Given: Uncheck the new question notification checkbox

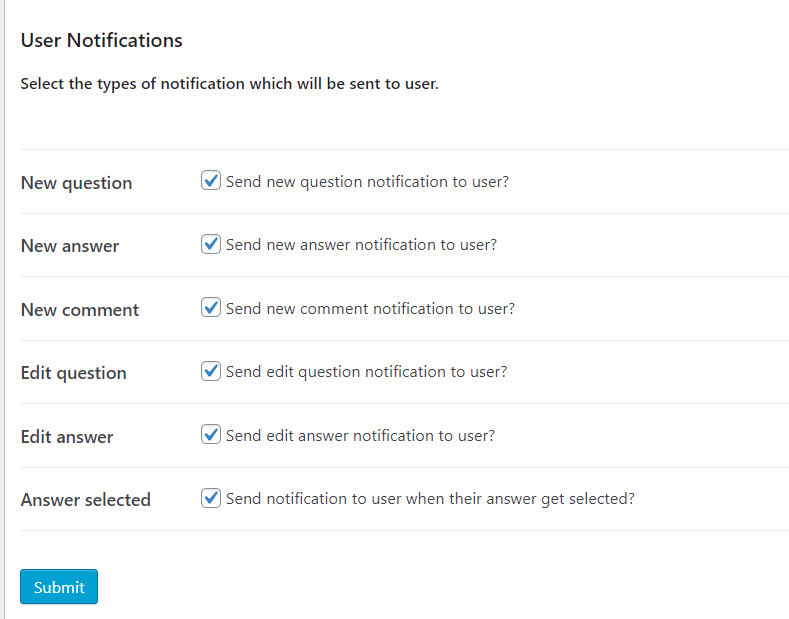Looking at the screenshot, I should (x=211, y=181).
